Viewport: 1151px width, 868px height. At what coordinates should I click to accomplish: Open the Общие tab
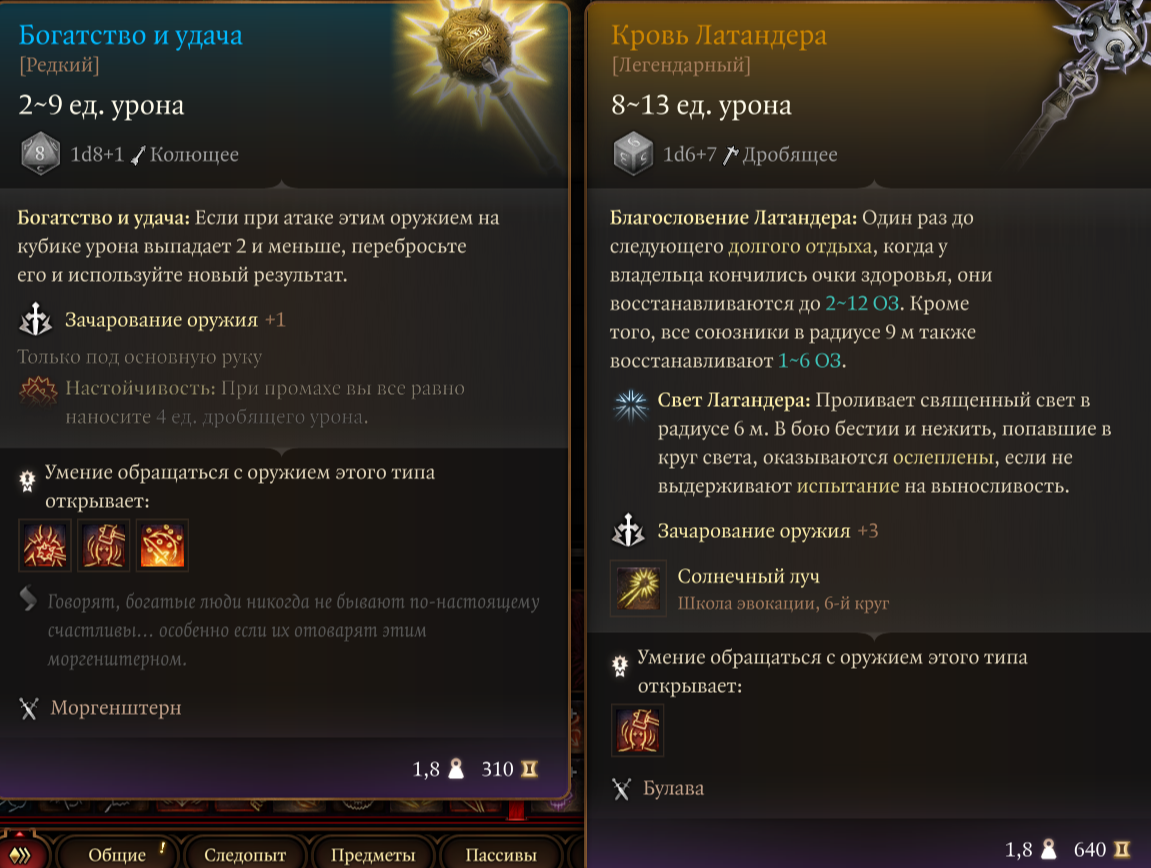click(x=117, y=855)
